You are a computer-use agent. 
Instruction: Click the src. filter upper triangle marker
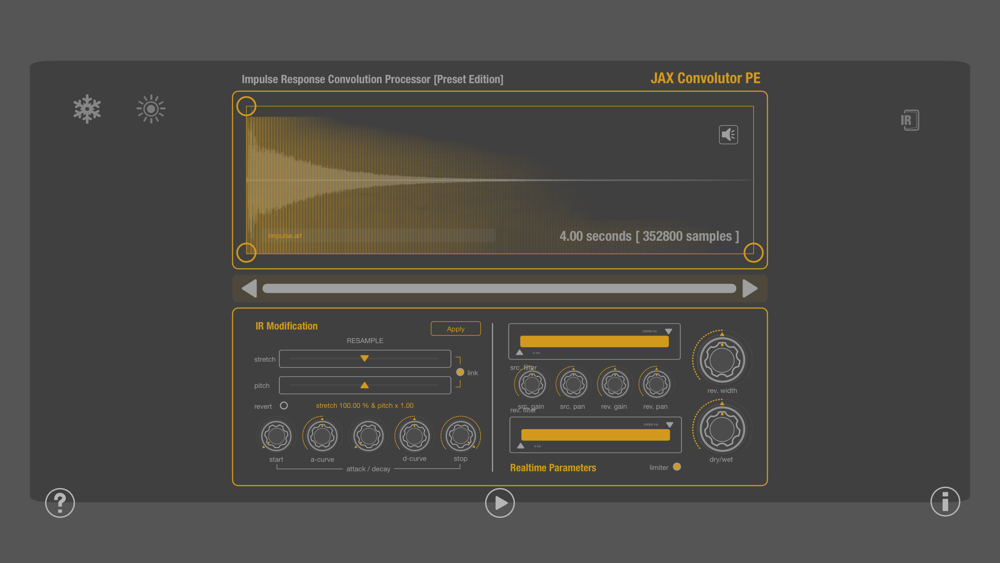coord(668,332)
